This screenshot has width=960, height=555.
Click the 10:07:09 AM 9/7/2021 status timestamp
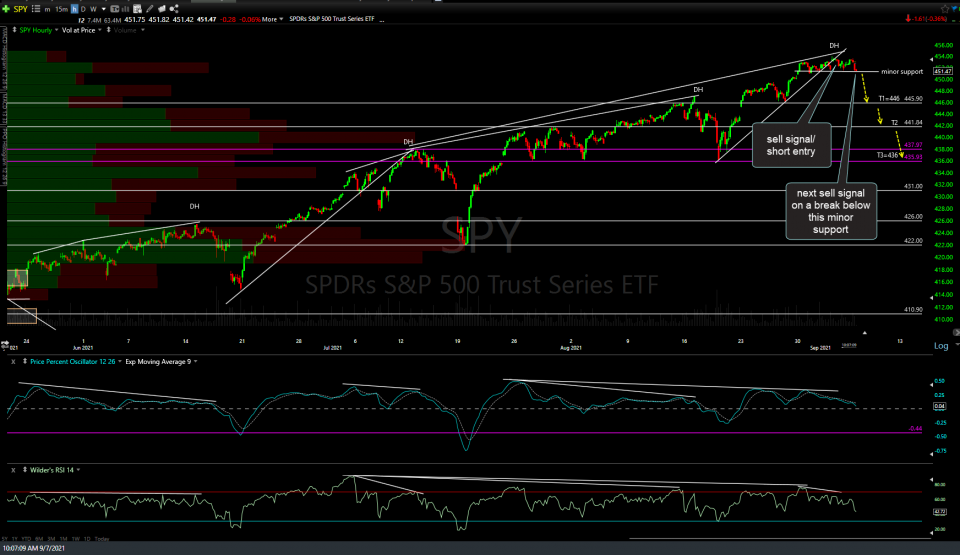(34, 549)
